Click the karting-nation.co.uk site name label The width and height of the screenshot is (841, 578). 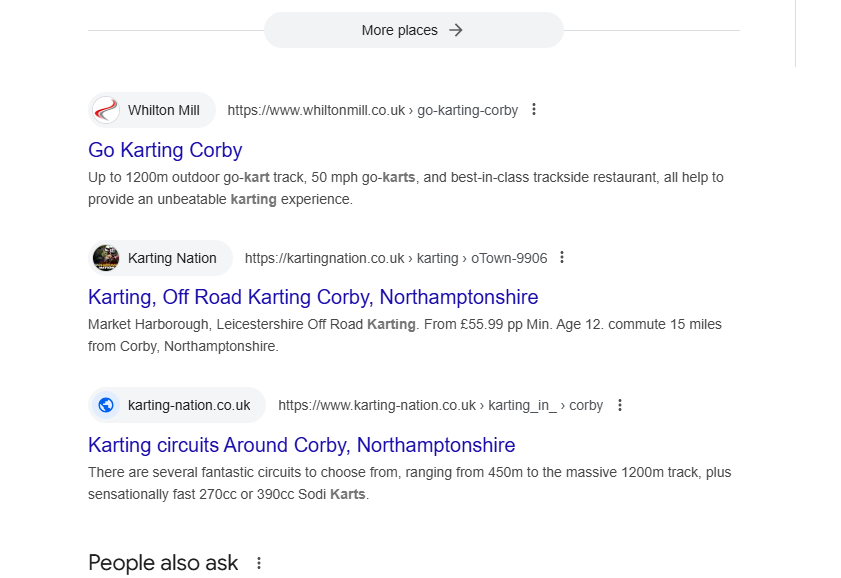click(189, 405)
